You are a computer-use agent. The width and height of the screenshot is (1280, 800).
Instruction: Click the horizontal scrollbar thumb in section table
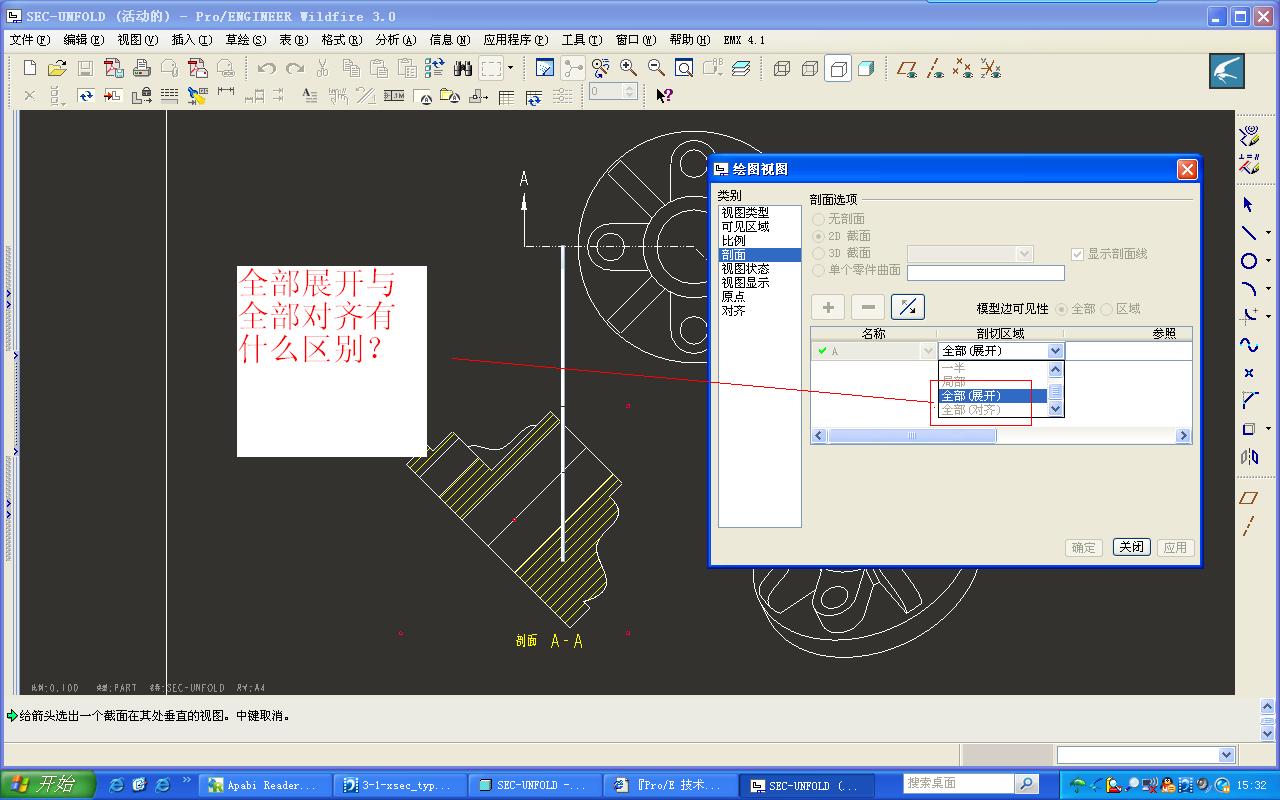912,436
